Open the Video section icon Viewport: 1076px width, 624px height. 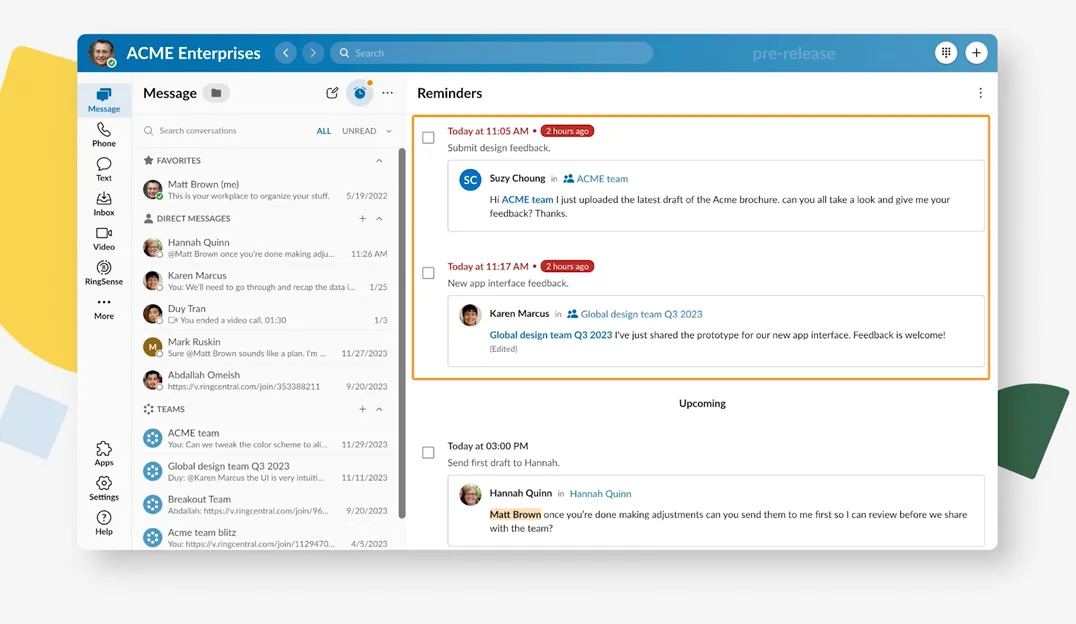coord(104,238)
